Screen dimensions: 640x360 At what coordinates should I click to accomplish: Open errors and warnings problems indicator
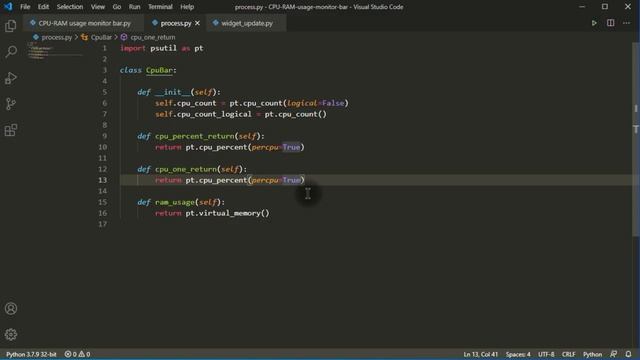77,354
